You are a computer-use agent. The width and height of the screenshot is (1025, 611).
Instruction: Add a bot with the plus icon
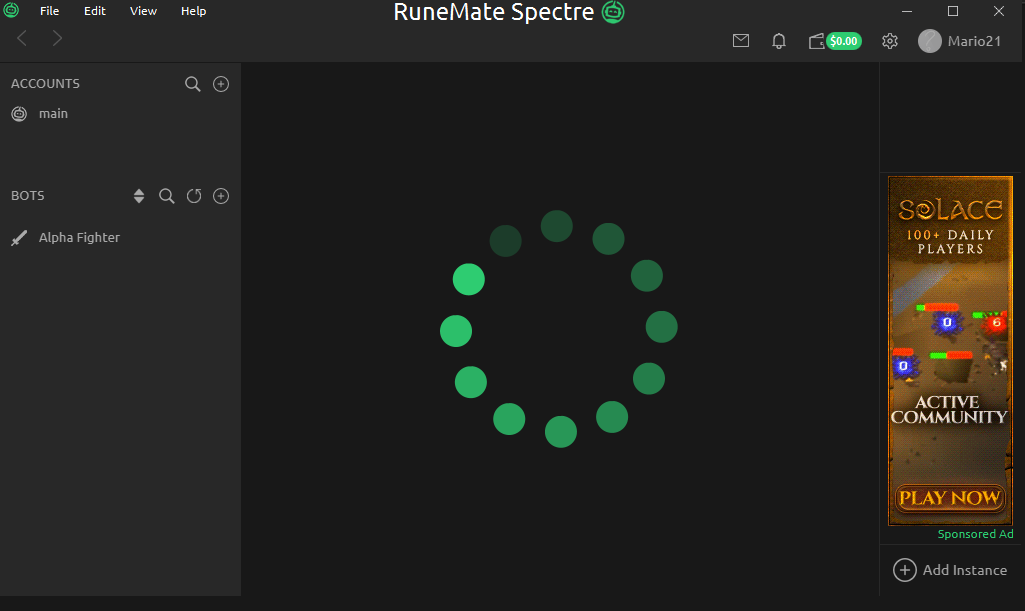click(x=221, y=196)
